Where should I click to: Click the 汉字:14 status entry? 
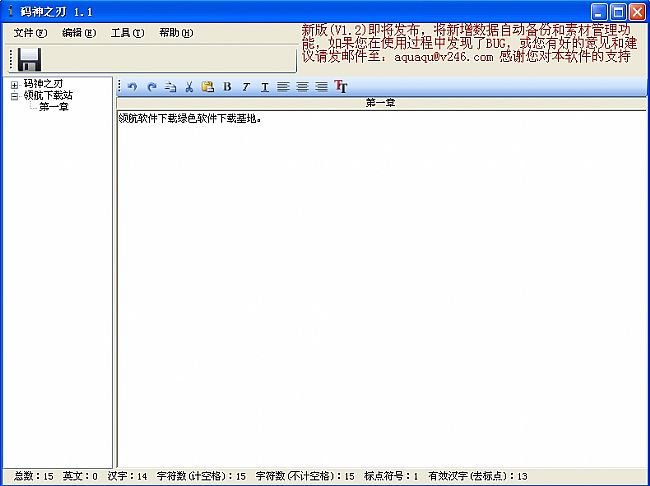pos(128,476)
